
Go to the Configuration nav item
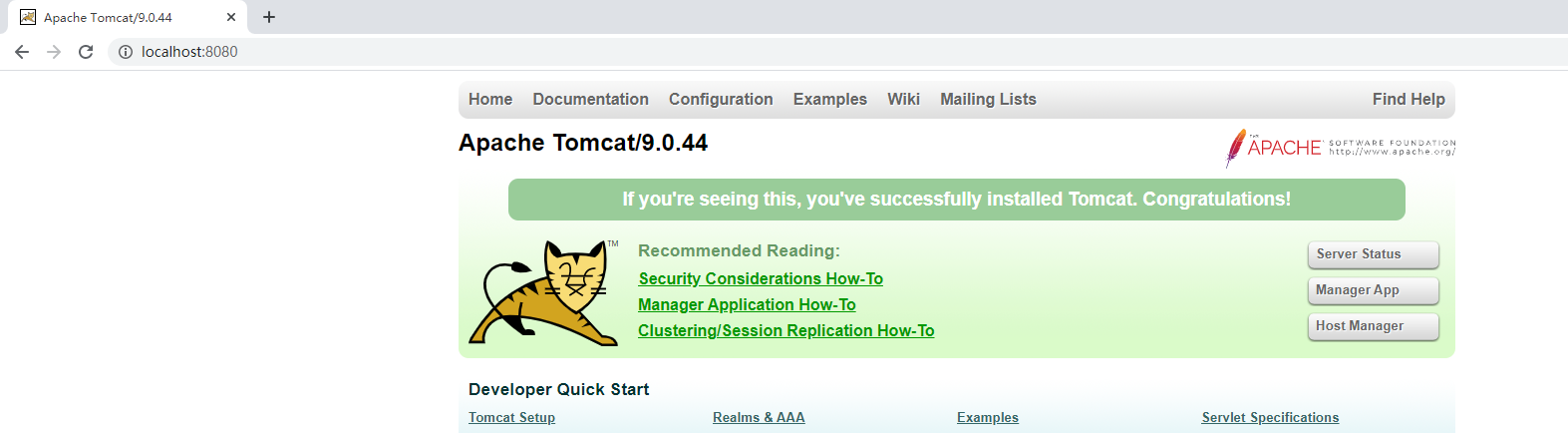point(721,100)
